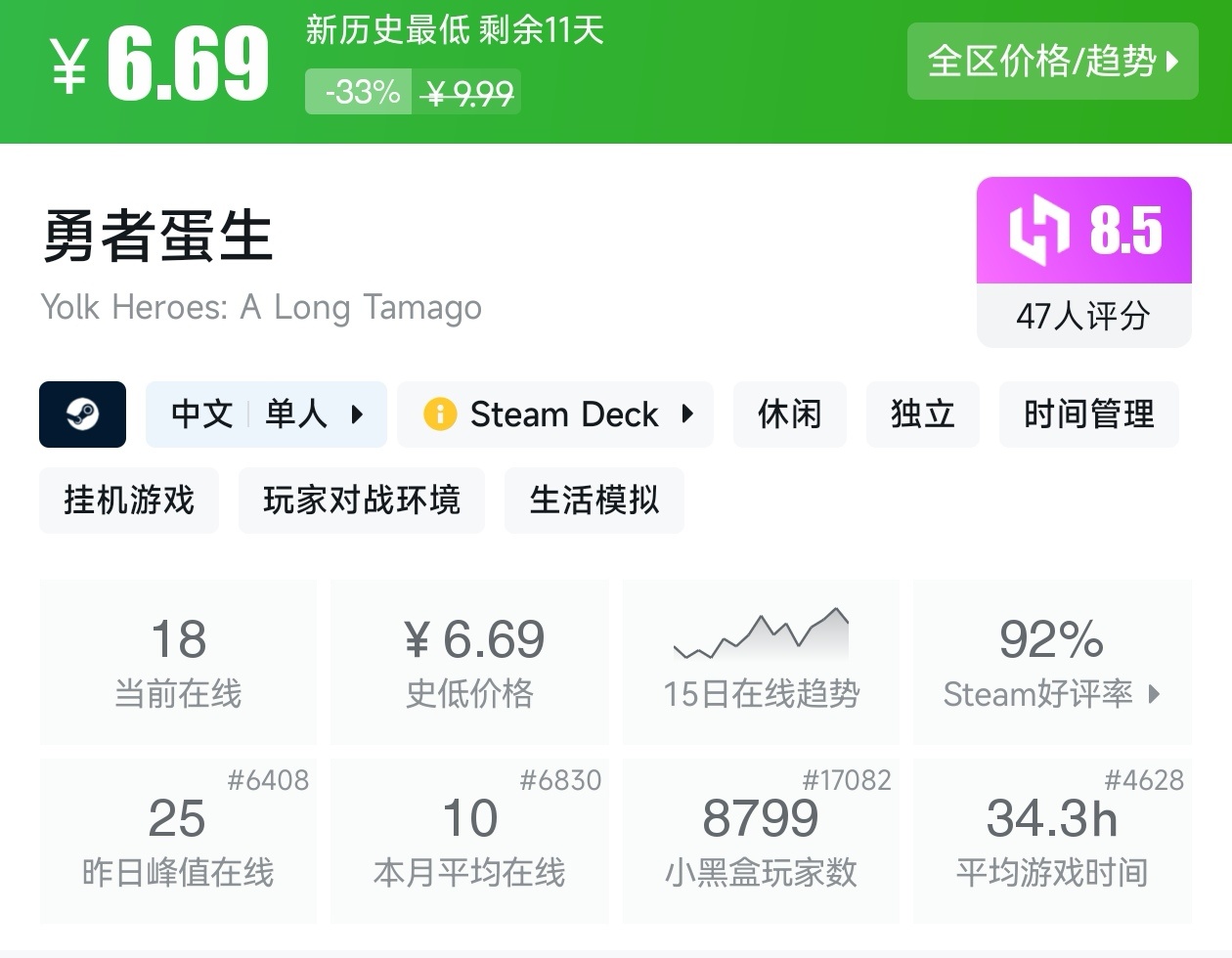Open the 全区价格/趋势 regional price trends
Screen dimensions: 1232x958
[x=1052, y=62]
